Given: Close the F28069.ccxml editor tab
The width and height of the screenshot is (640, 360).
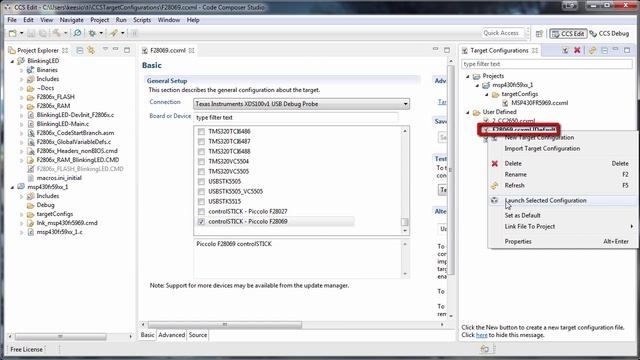Looking at the screenshot, I should (191, 50).
